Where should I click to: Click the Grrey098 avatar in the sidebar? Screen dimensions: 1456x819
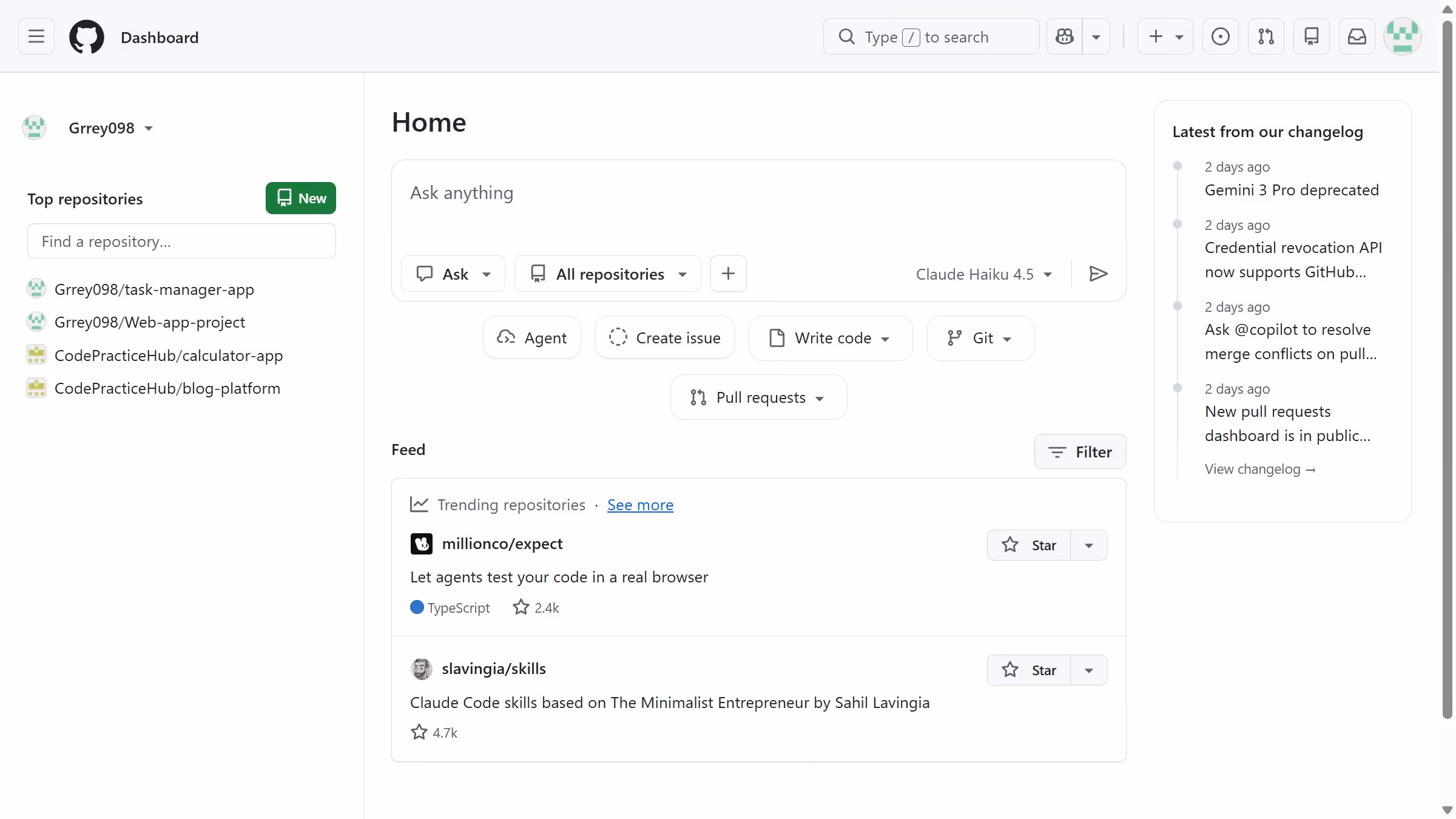tap(35, 127)
